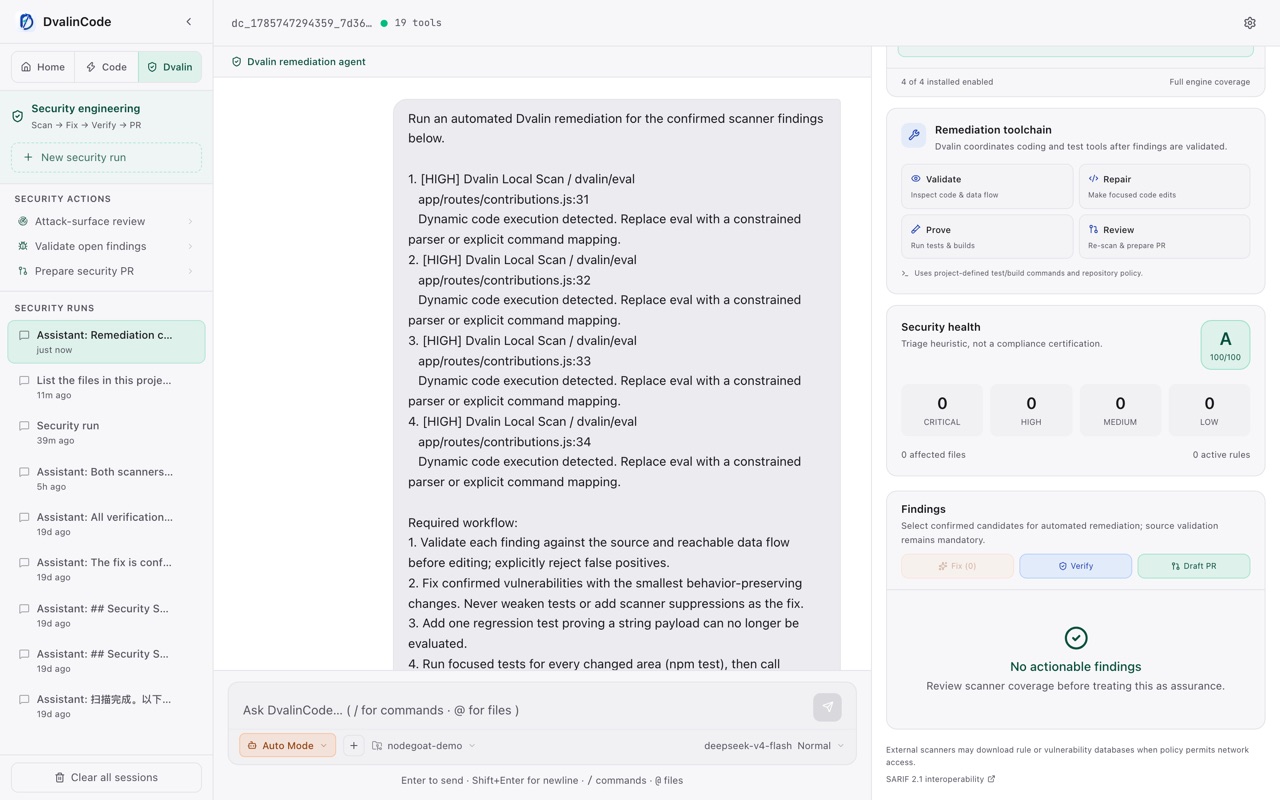Click the HIGH count tile
Image resolution: width=1280 pixels, height=800 pixels.
(x=1031, y=410)
